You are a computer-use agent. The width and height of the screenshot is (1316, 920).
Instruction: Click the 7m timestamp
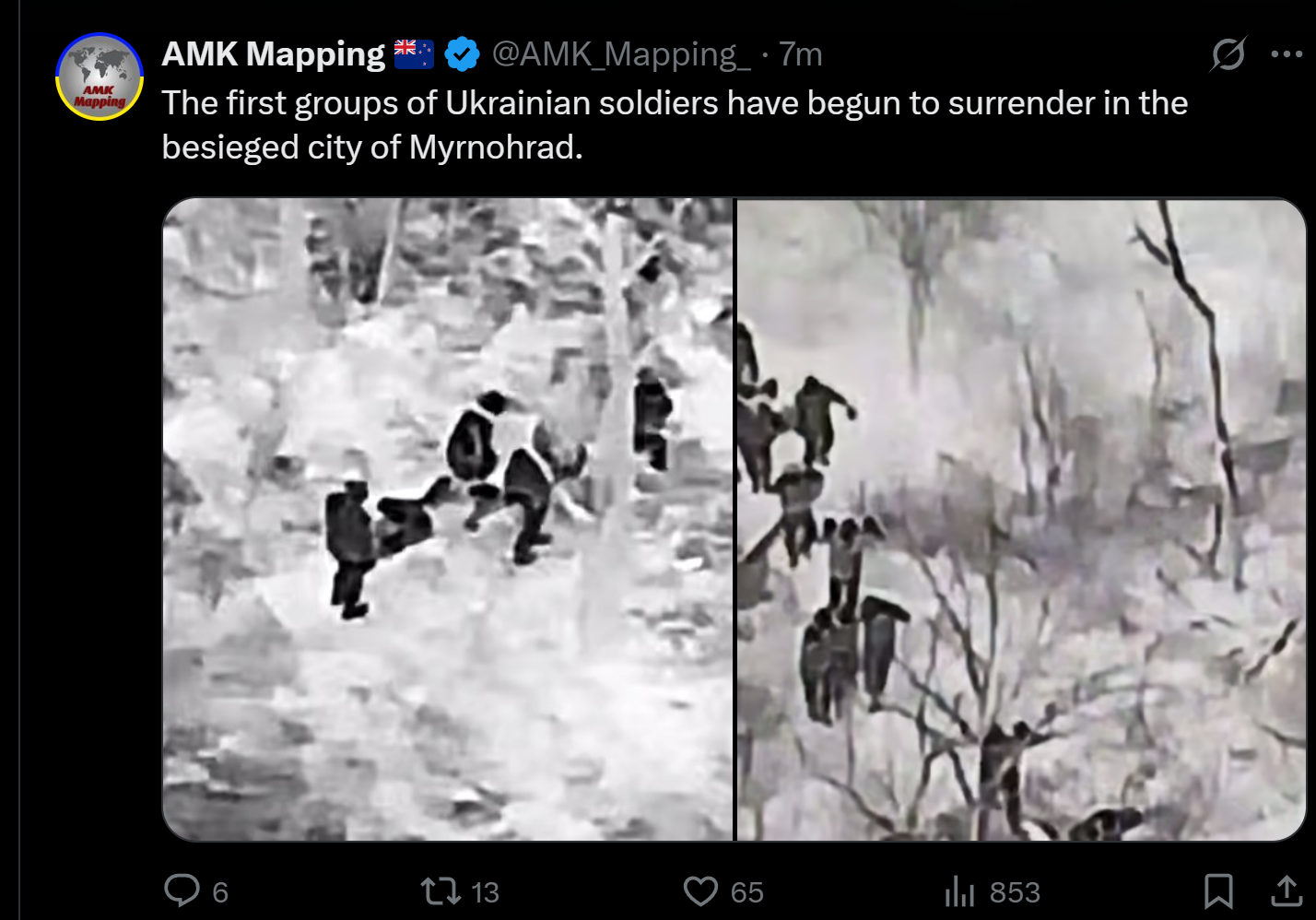coord(801,54)
